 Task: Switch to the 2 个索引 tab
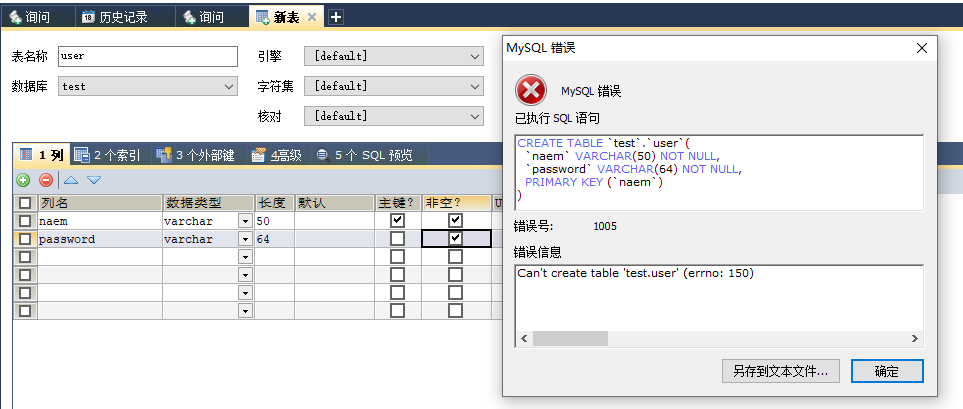click(108, 155)
